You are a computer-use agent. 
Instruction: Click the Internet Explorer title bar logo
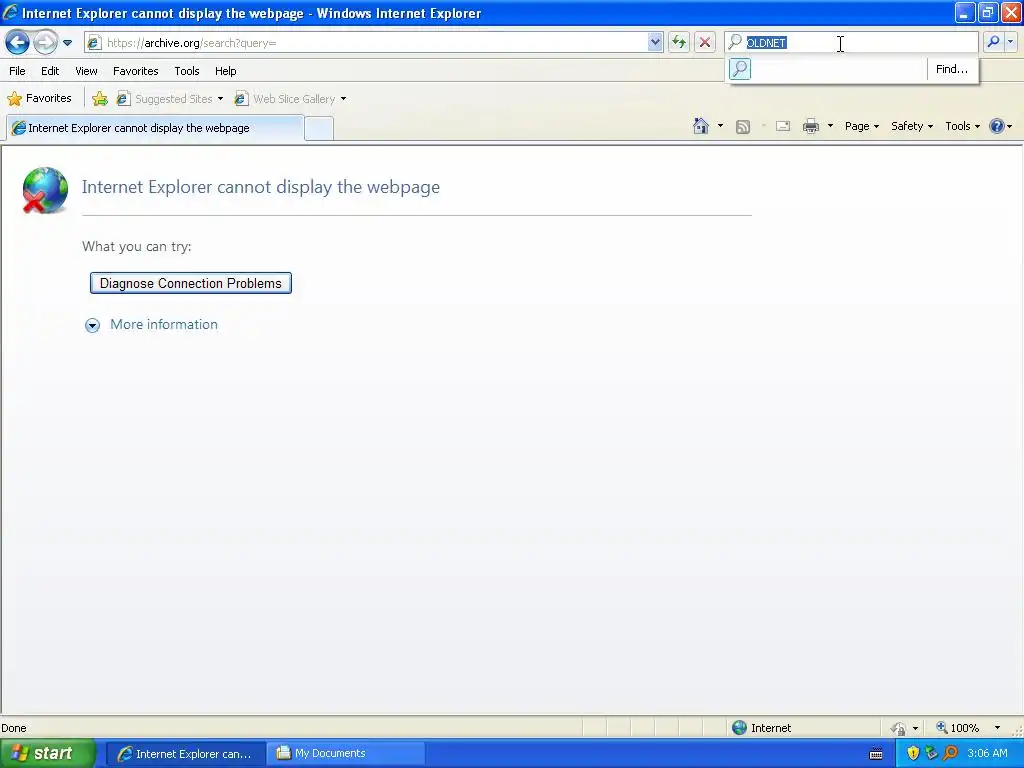(x=10, y=12)
